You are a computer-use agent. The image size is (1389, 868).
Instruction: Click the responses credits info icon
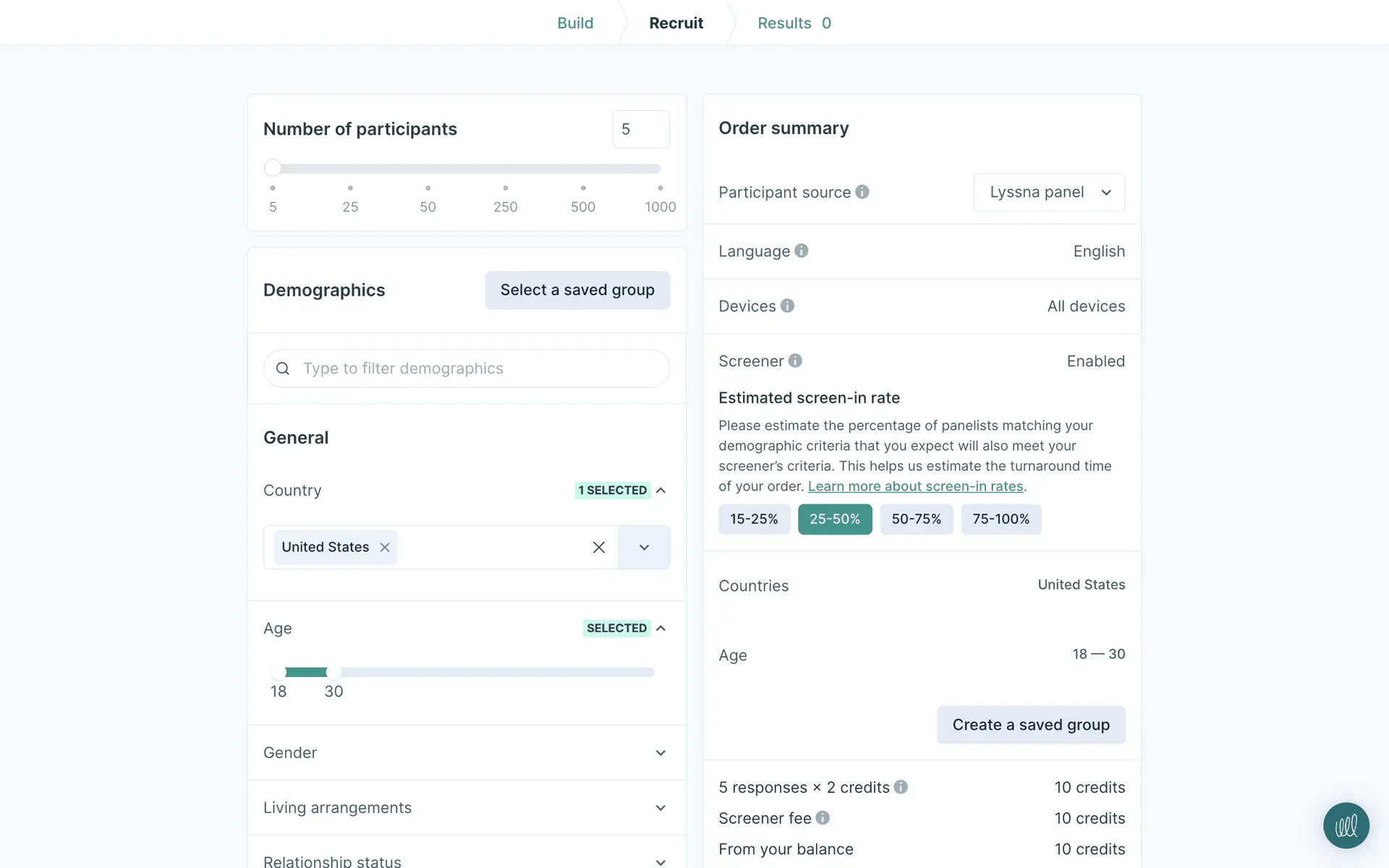901,787
